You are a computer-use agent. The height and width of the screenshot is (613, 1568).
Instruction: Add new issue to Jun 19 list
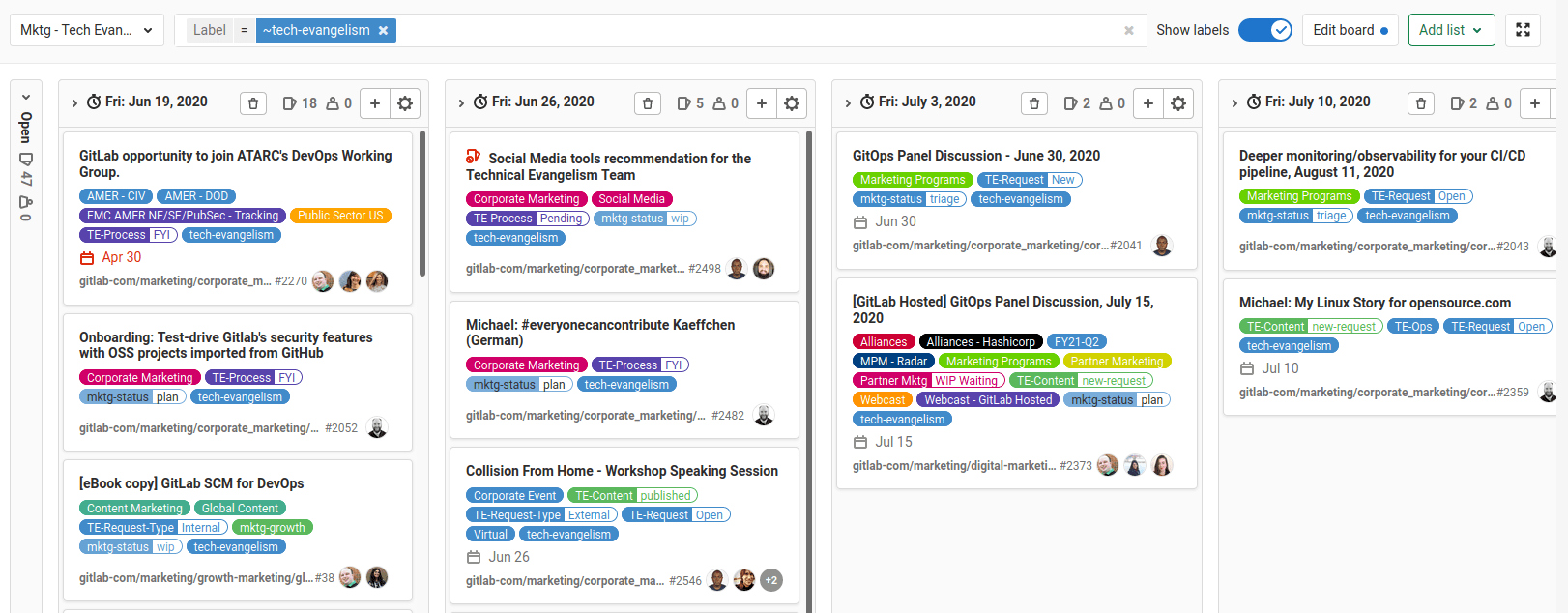pos(375,103)
